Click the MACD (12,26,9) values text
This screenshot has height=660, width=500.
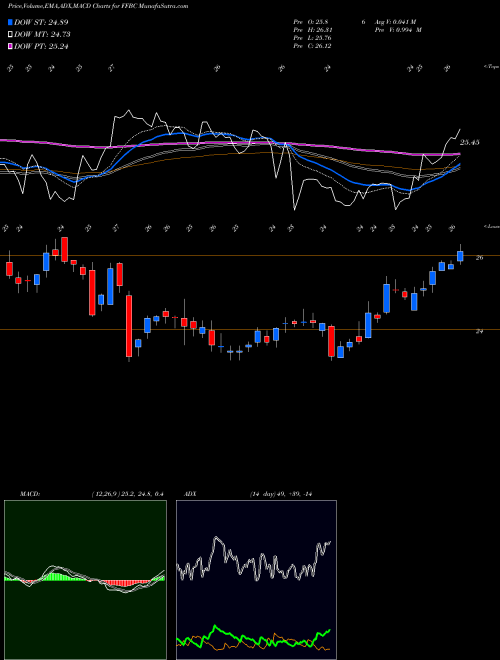(127, 494)
